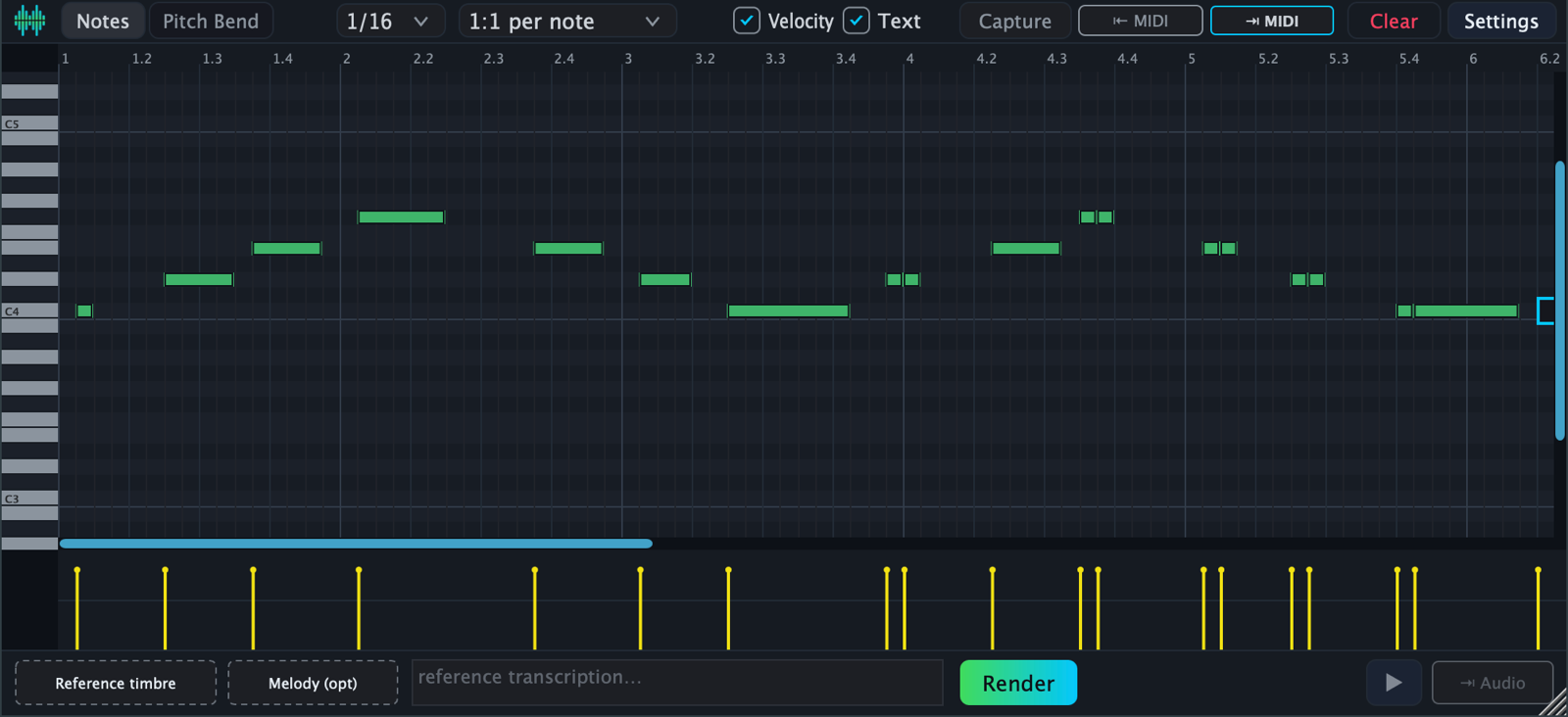Click the export Audio button
This screenshot has height=717, width=1568.
1493,683
